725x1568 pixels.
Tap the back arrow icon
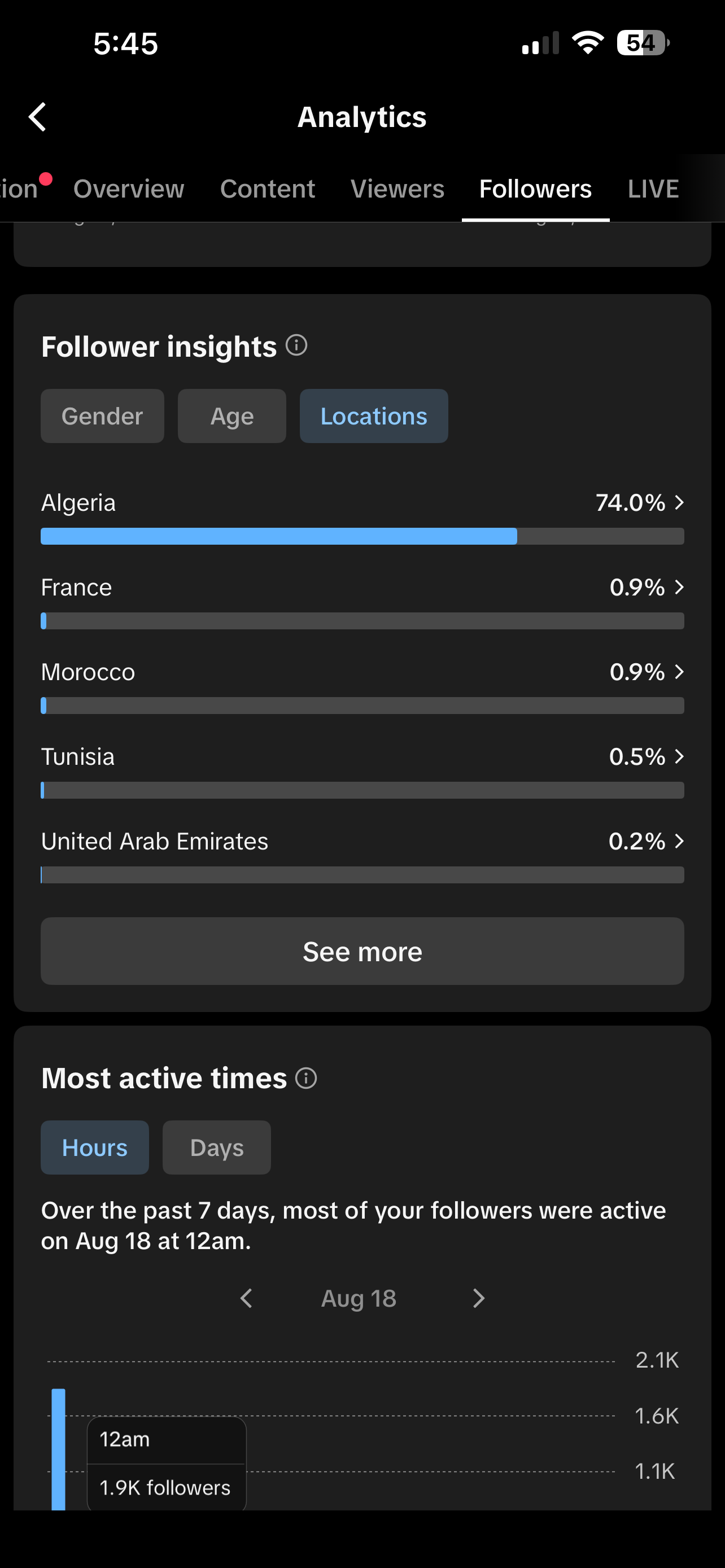(x=38, y=117)
